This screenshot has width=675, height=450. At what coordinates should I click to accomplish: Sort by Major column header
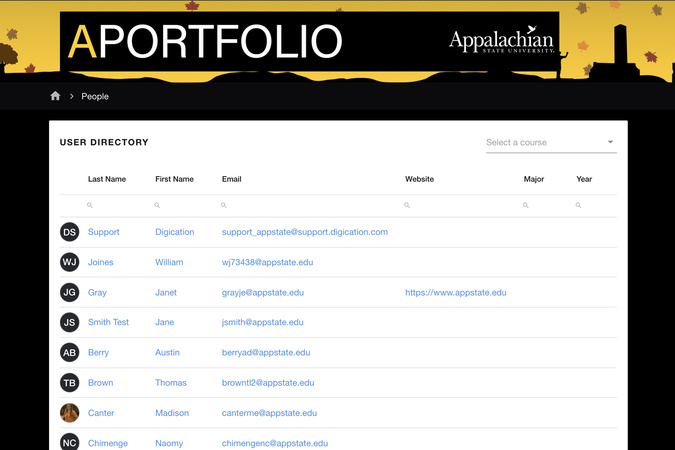coord(534,179)
